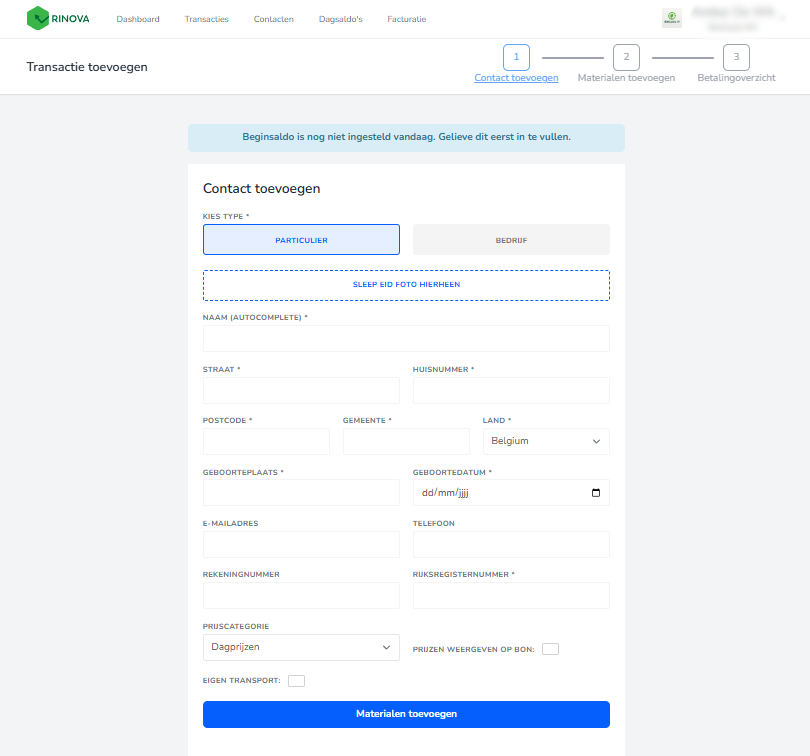
Task: Select Particulier contact type
Action: [x=301, y=240]
